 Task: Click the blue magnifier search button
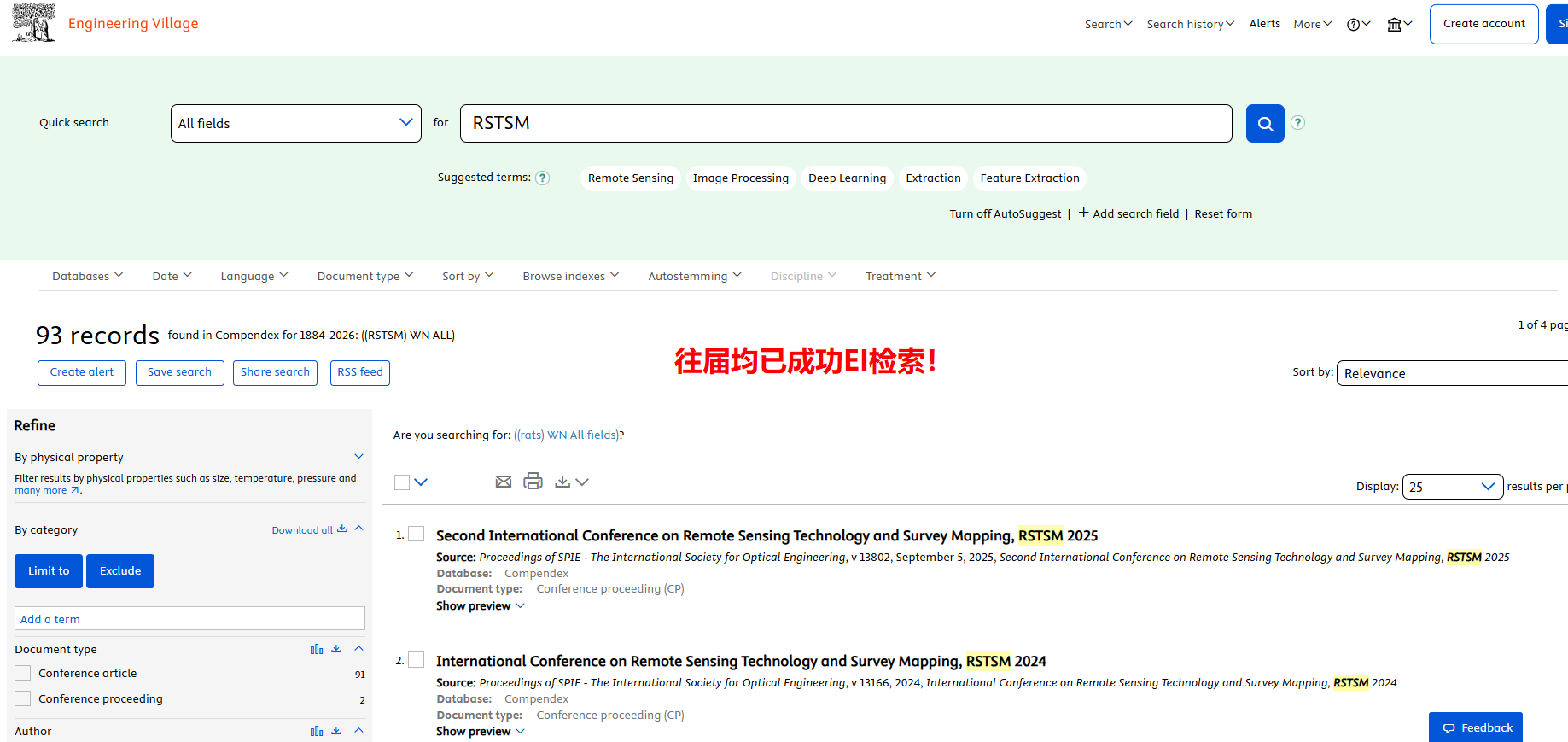click(x=1264, y=124)
